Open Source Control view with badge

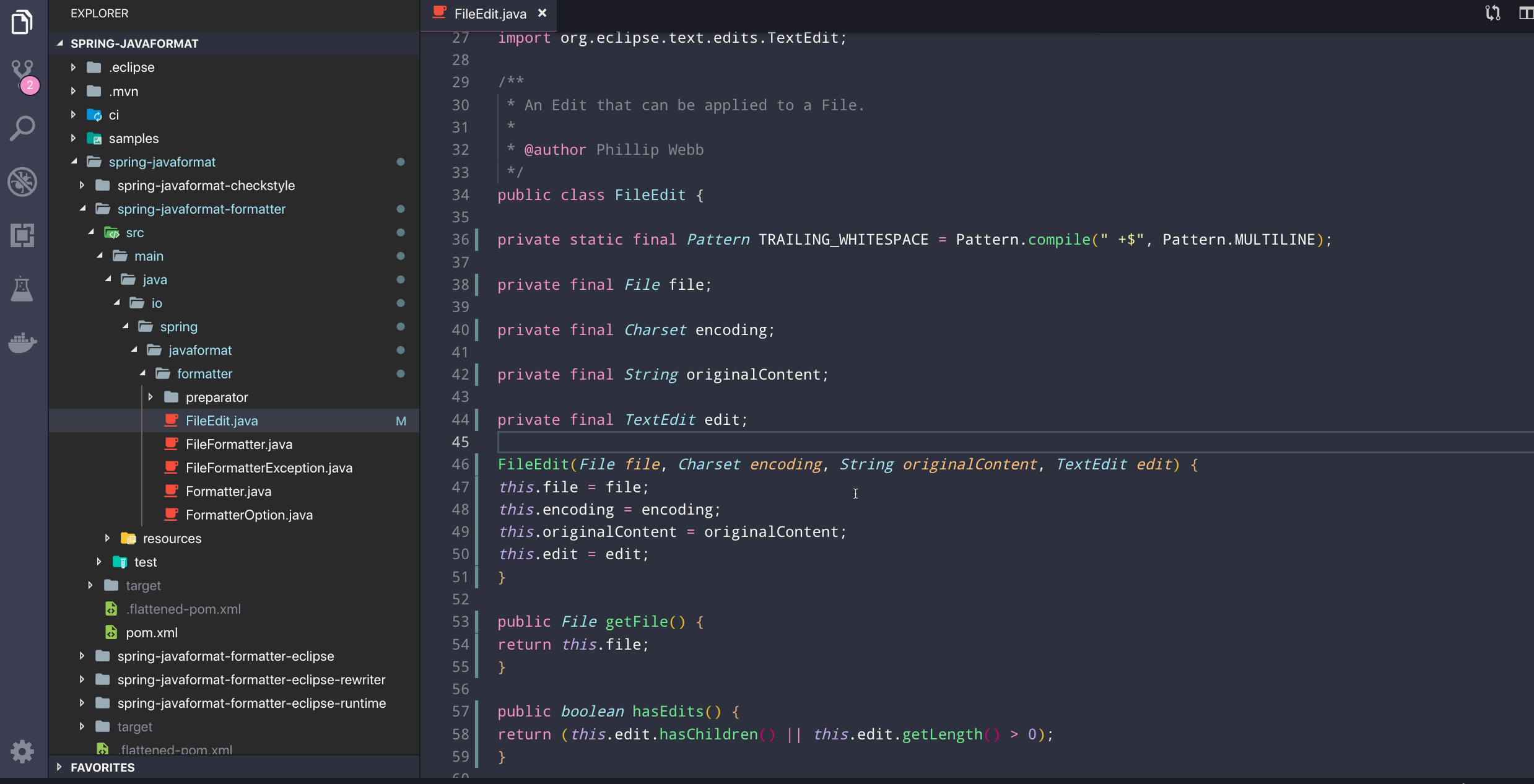click(x=24, y=74)
